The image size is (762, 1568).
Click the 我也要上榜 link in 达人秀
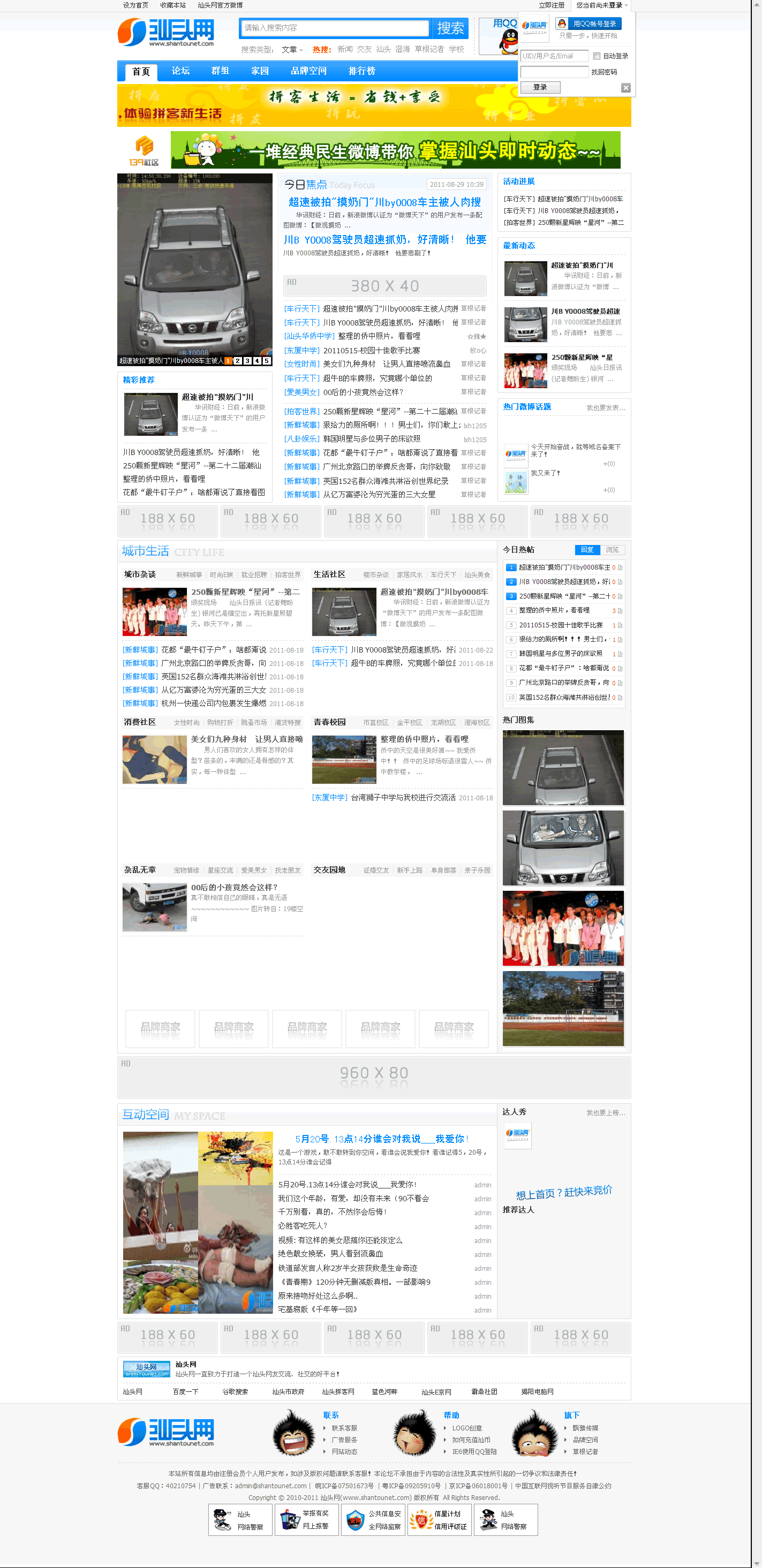pyautogui.click(x=606, y=1112)
